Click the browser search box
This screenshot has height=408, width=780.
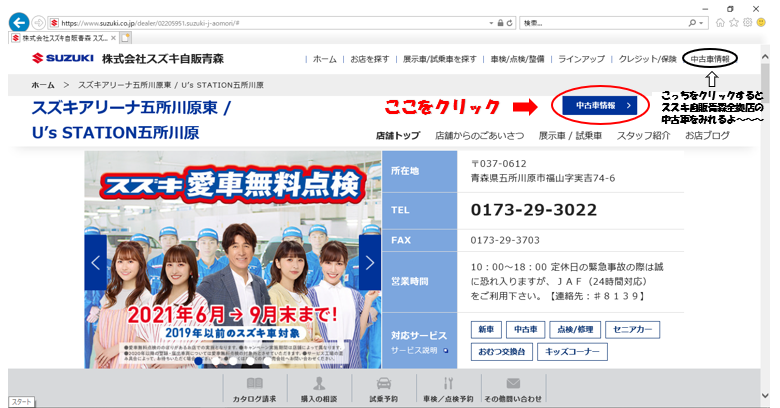(604, 23)
